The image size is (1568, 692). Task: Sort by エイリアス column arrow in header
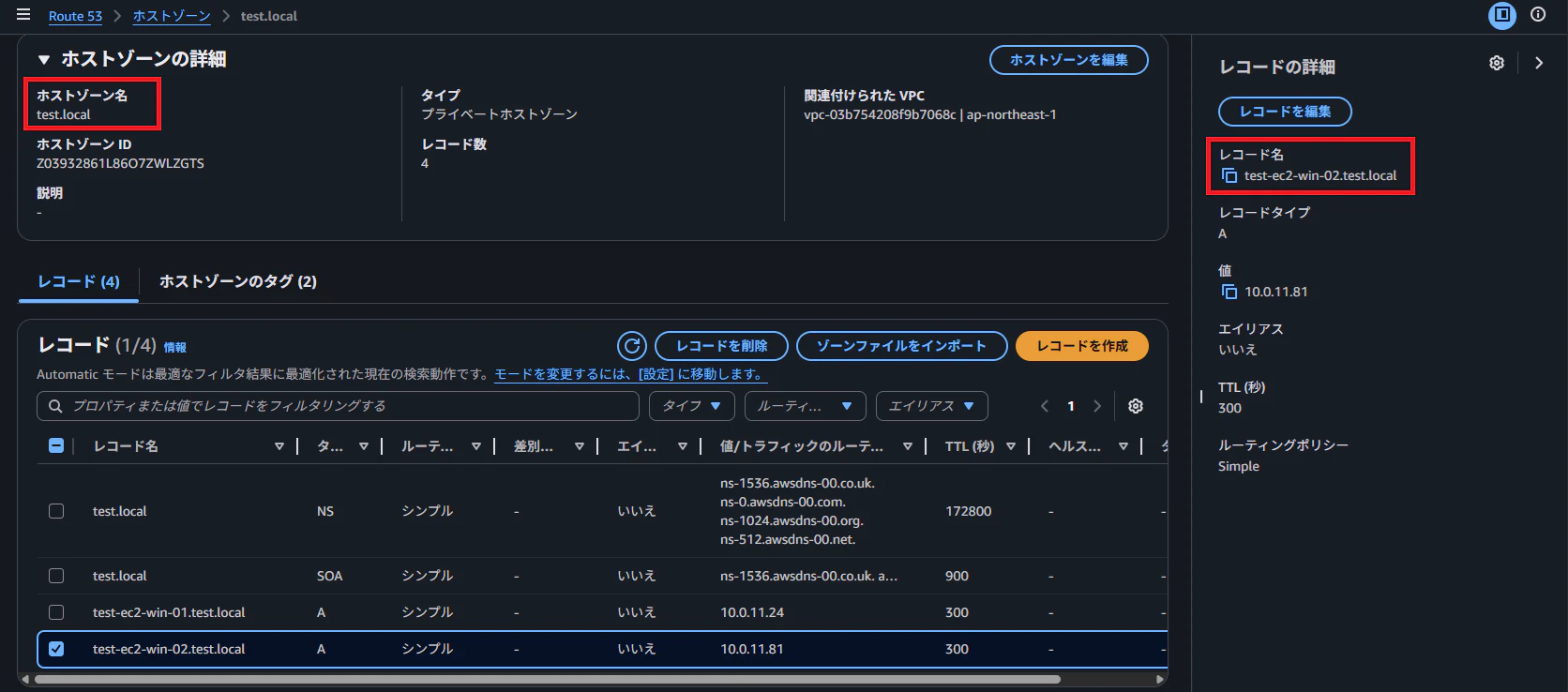683,446
